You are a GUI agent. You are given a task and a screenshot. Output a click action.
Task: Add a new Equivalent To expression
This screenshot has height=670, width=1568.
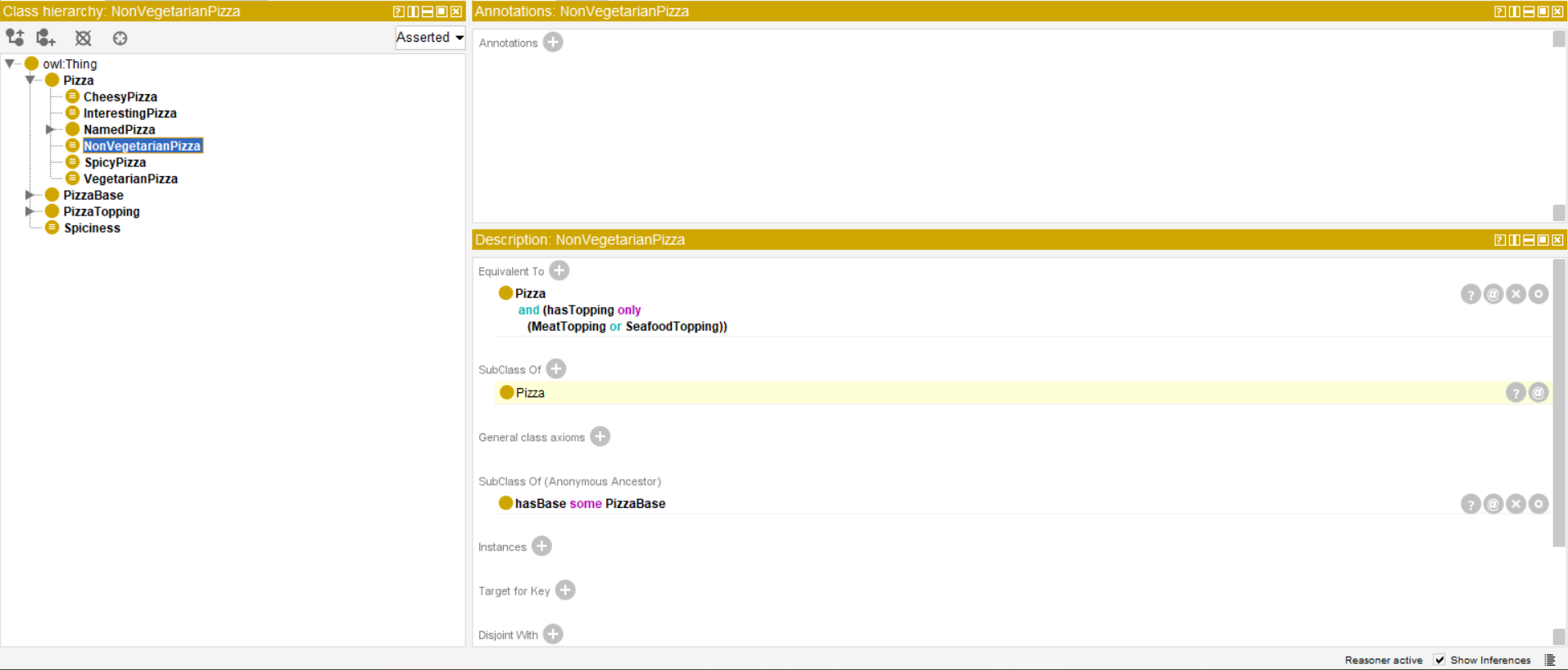[x=559, y=271]
